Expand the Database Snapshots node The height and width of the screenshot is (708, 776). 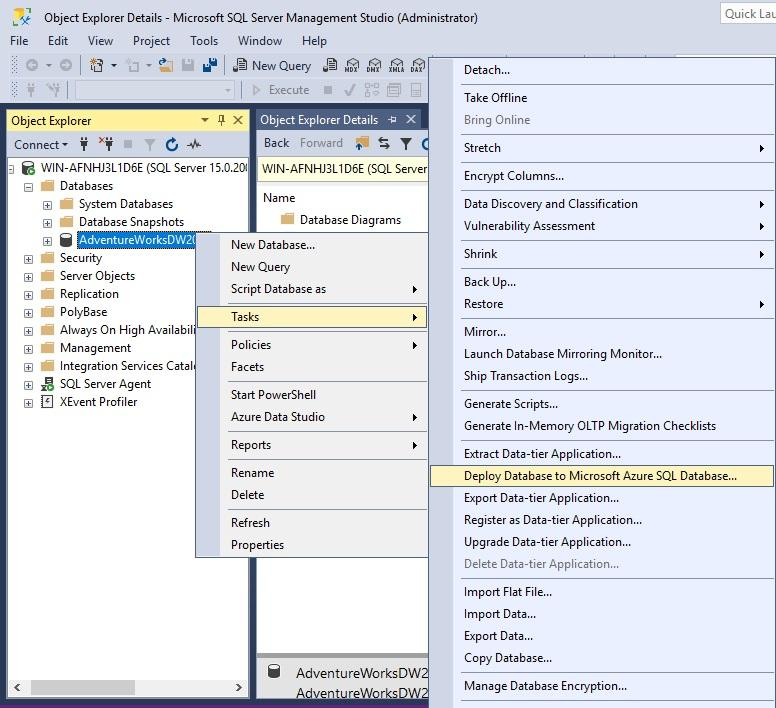(x=48, y=223)
